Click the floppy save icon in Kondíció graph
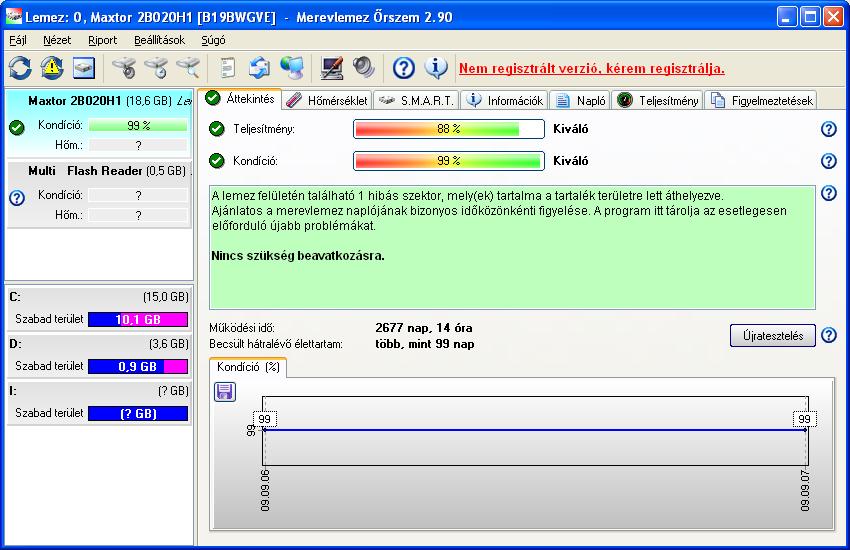 pyautogui.click(x=224, y=391)
